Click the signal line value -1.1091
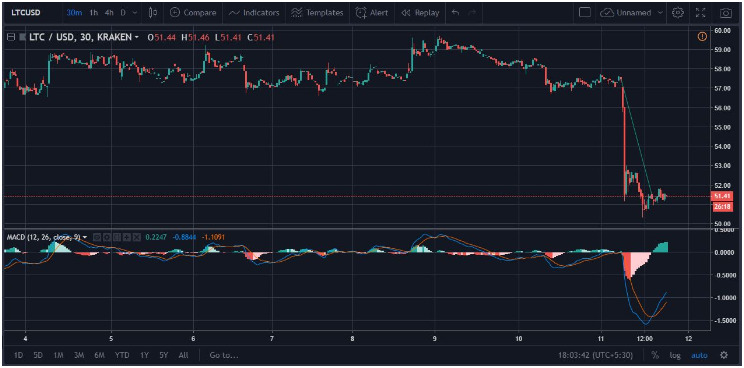The image size is (744, 368). [213, 237]
